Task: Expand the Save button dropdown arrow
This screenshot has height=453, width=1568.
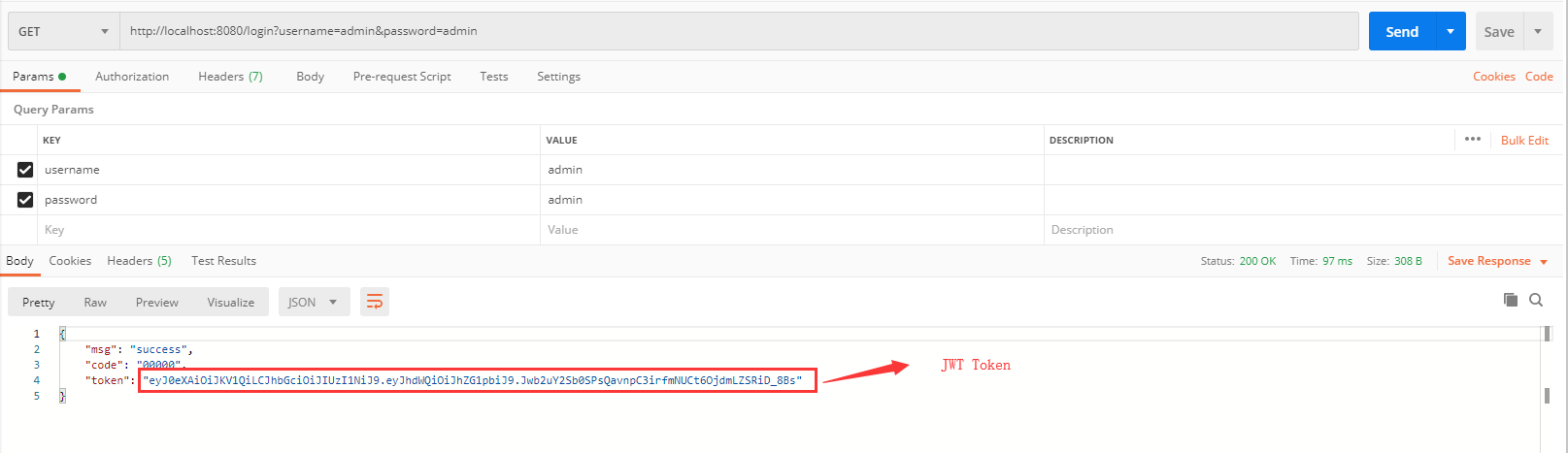Action: pyautogui.click(x=1538, y=31)
